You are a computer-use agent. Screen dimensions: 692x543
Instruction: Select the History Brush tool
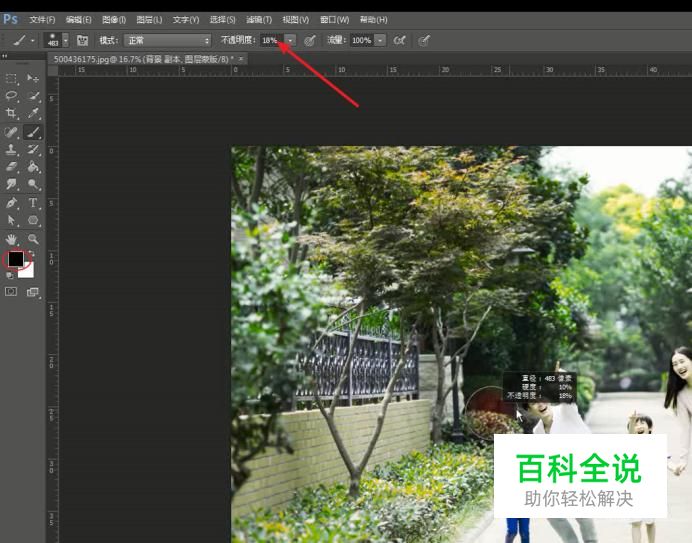tap(33, 149)
